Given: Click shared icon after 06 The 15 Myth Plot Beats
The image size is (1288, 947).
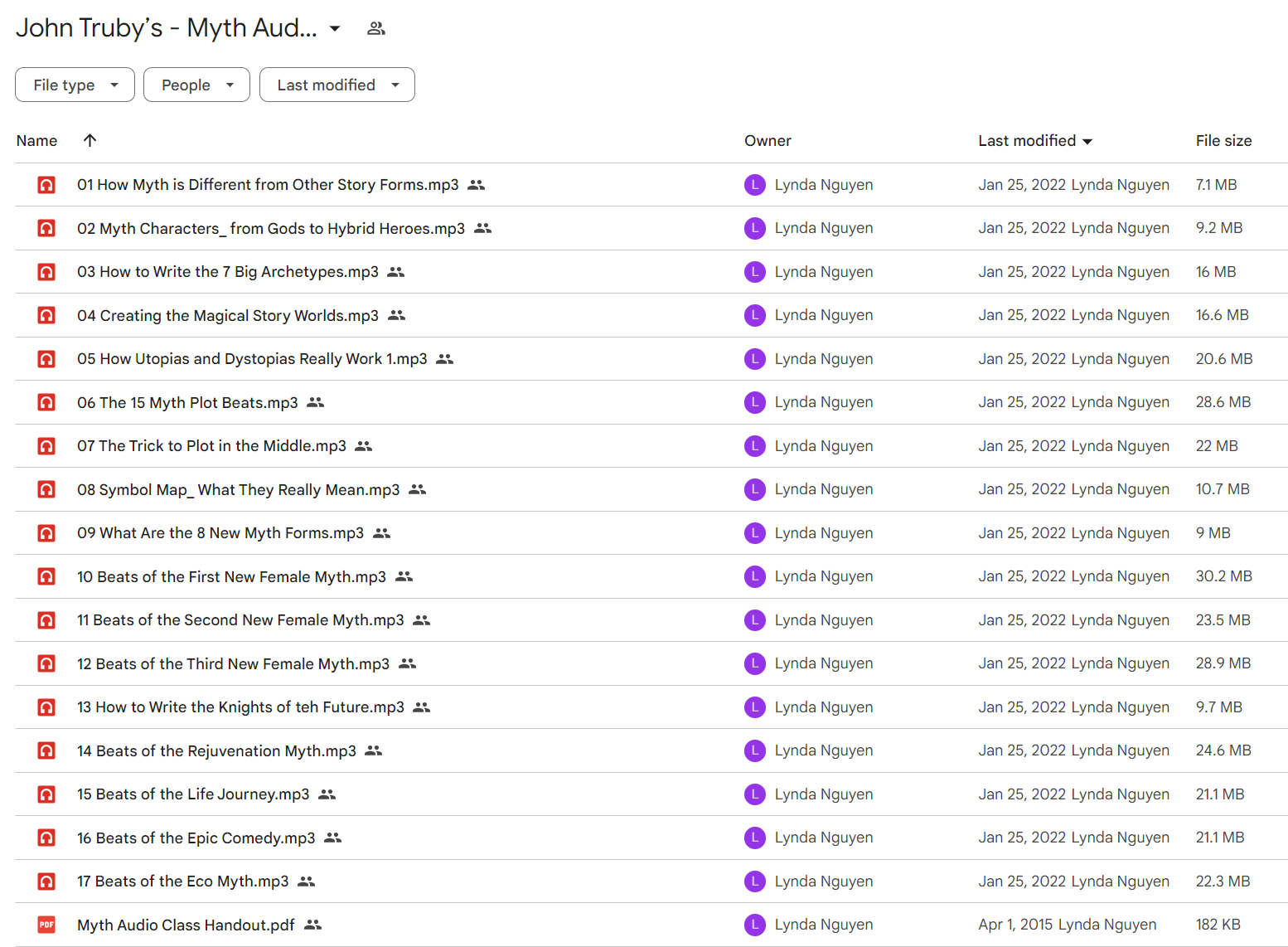Looking at the screenshot, I should tap(315, 402).
